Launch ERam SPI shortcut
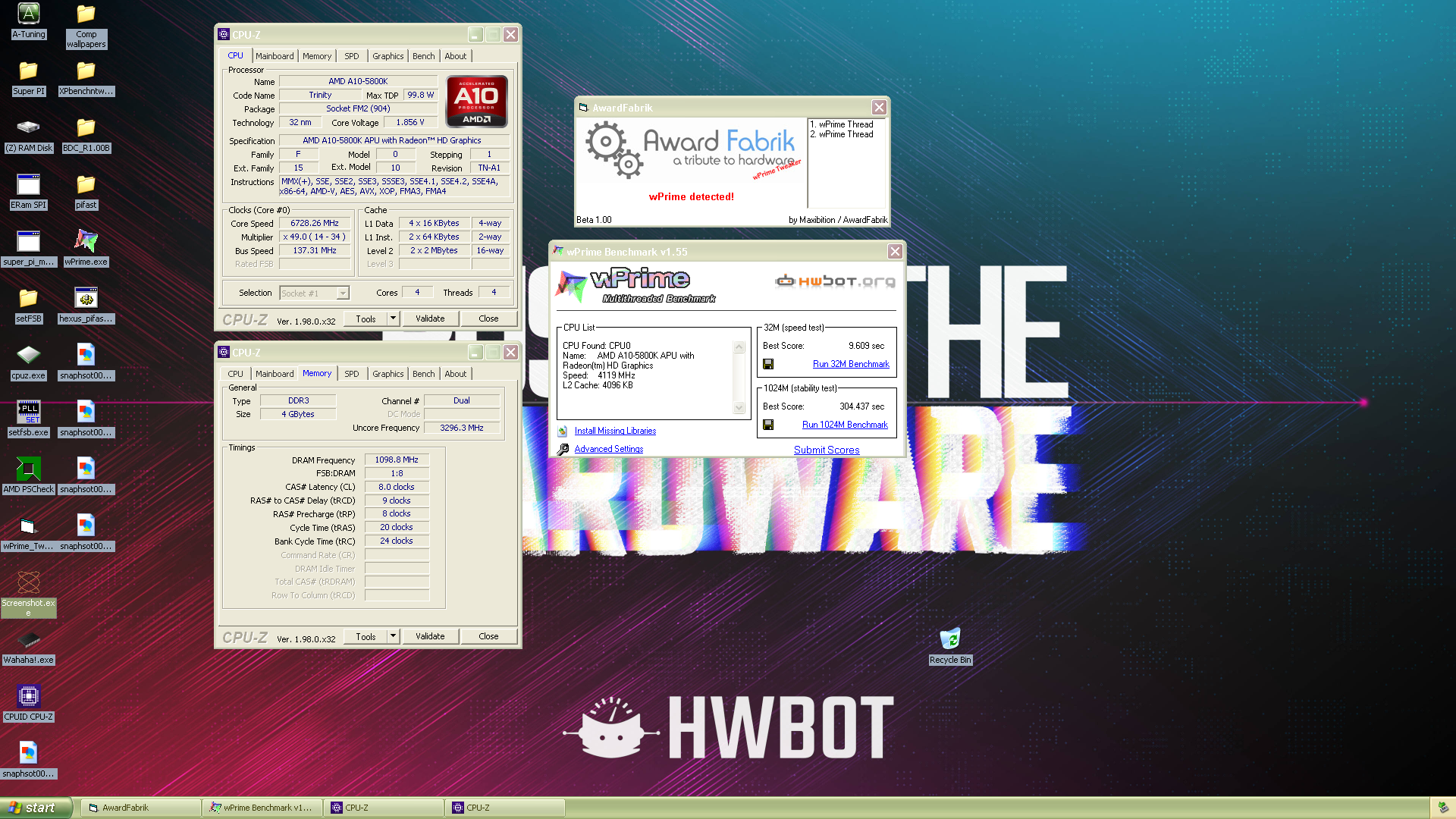 (x=29, y=191)
